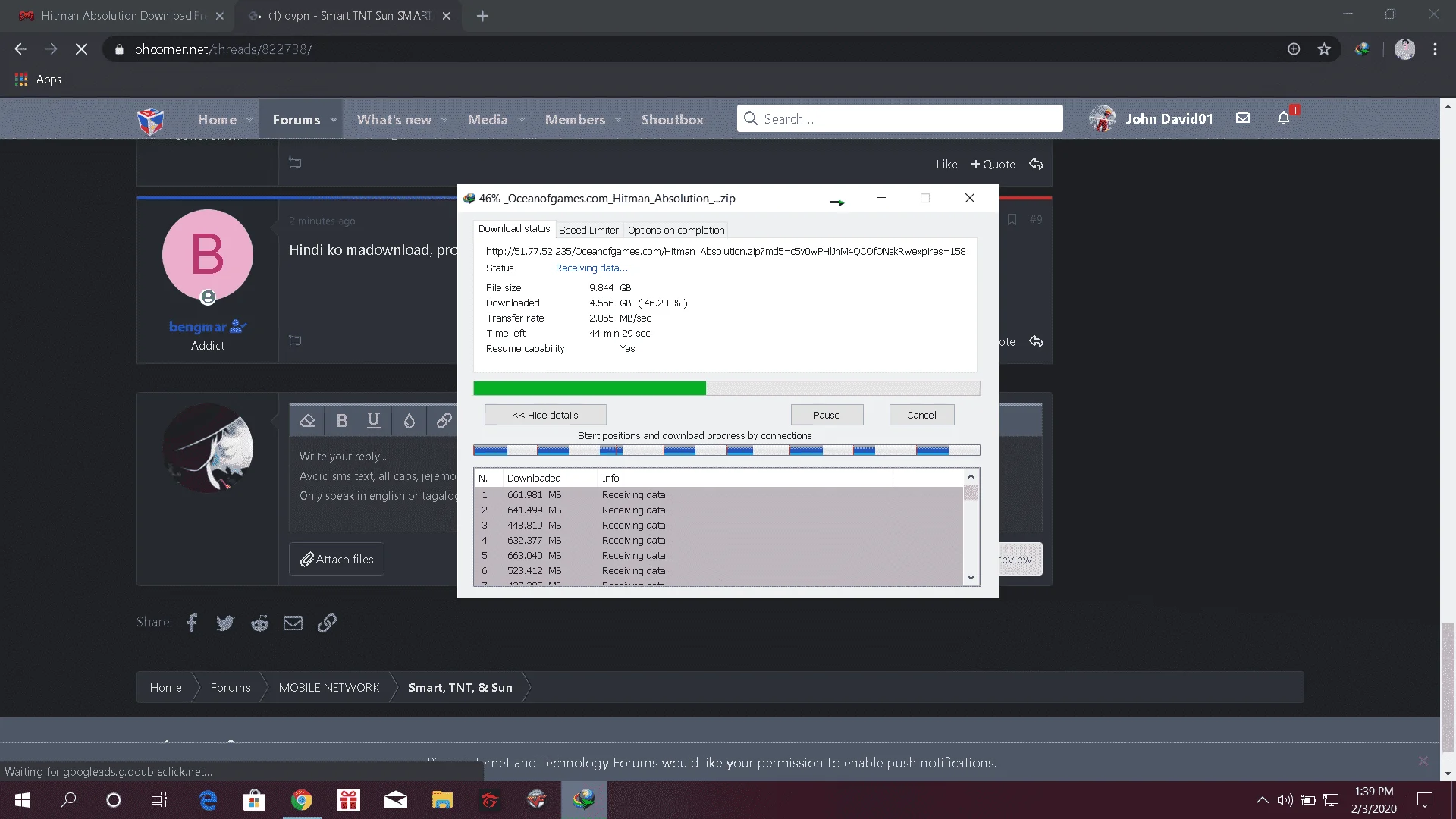1456x819 pixels.
Task: Stop loading the page in Chrome
Action: coord(81,49)
